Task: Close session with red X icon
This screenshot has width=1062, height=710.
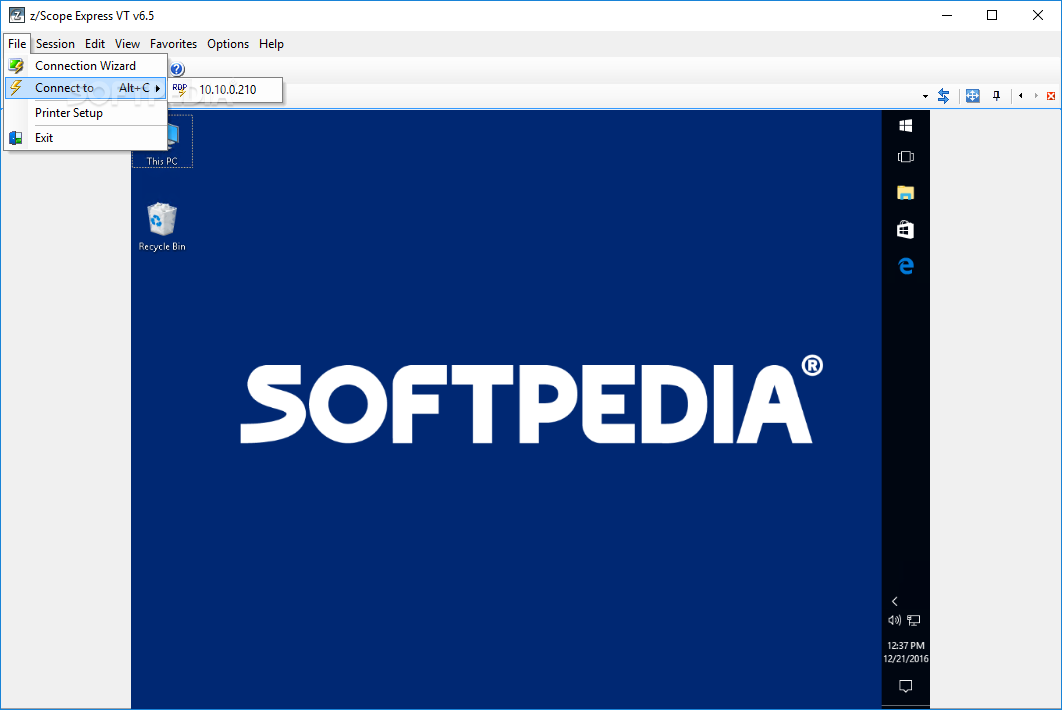Action: (1051, 96)
